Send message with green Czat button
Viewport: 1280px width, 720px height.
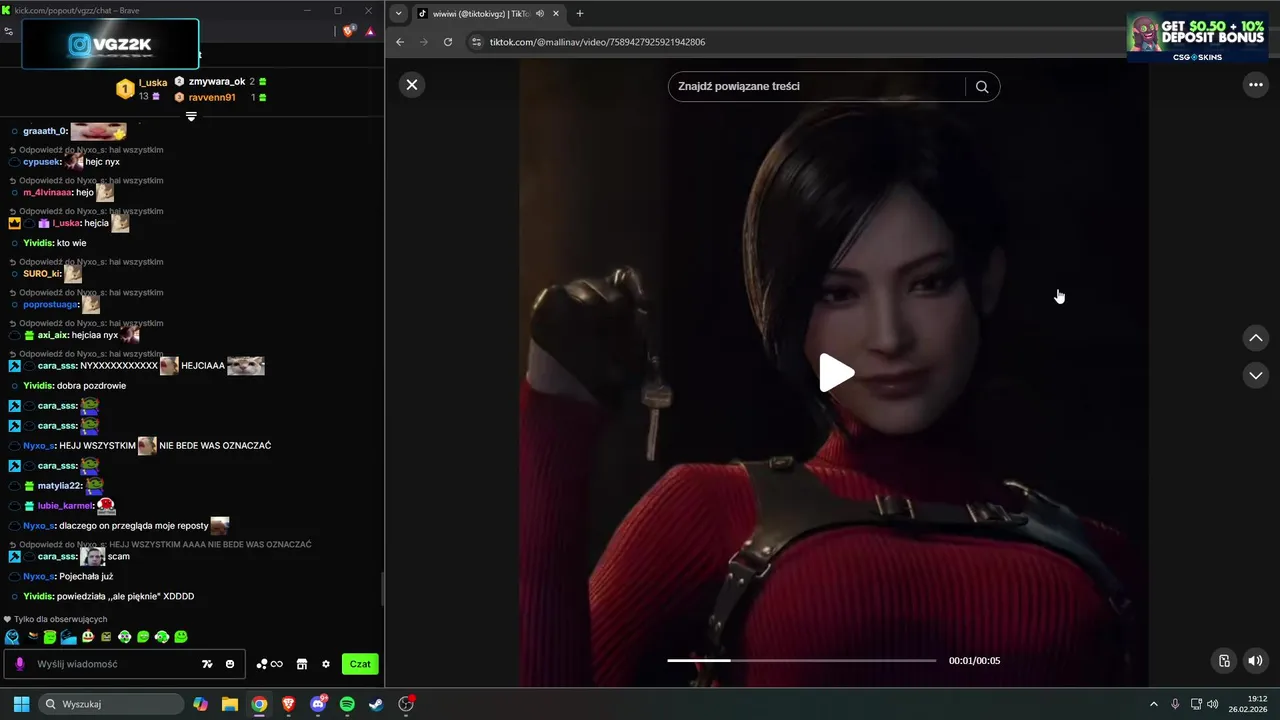click(x=360, y=664)
